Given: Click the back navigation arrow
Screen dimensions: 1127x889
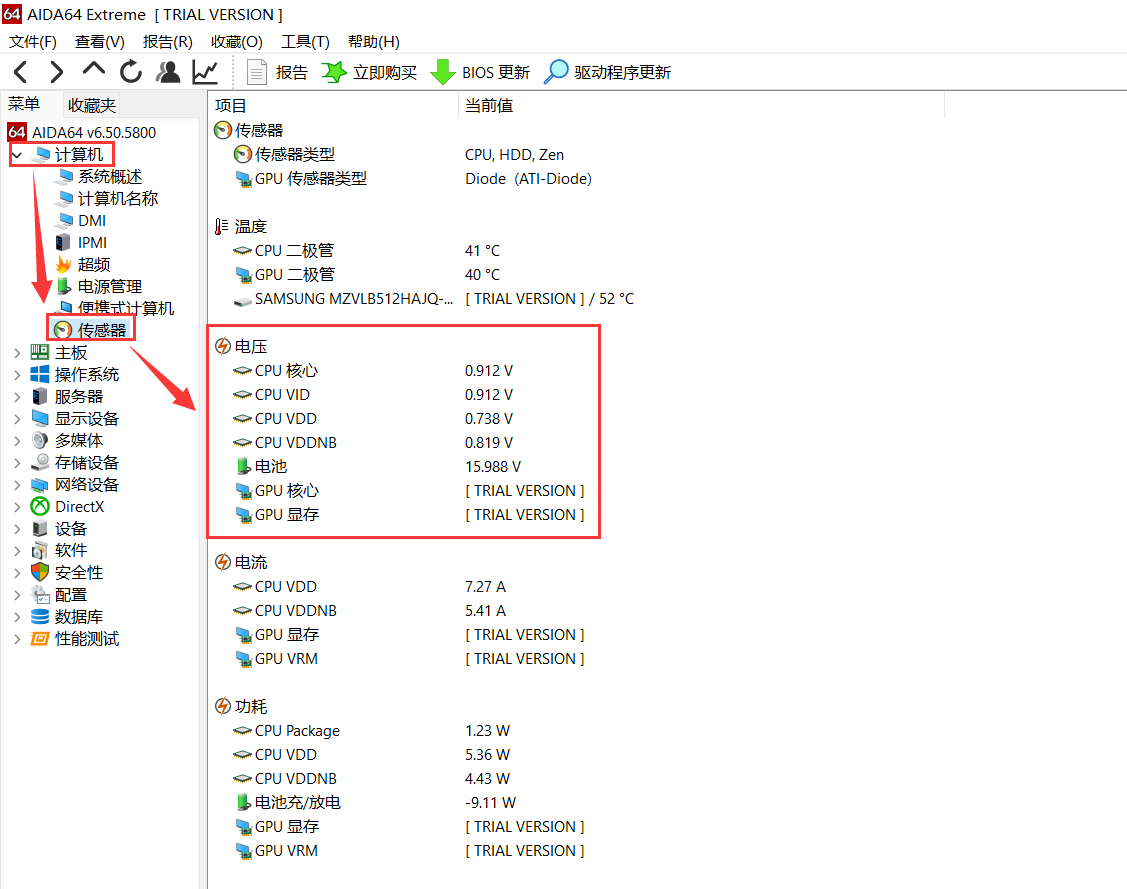Looking at the screenshot, I should [x=20, y=71].
